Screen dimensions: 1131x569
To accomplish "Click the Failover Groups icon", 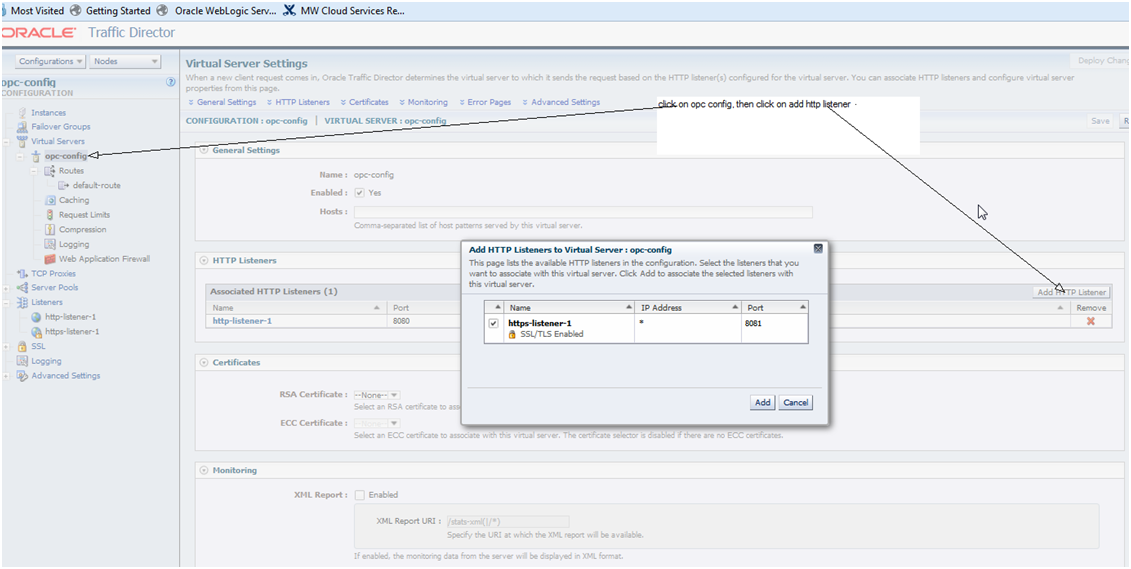I will pos(22,127).
